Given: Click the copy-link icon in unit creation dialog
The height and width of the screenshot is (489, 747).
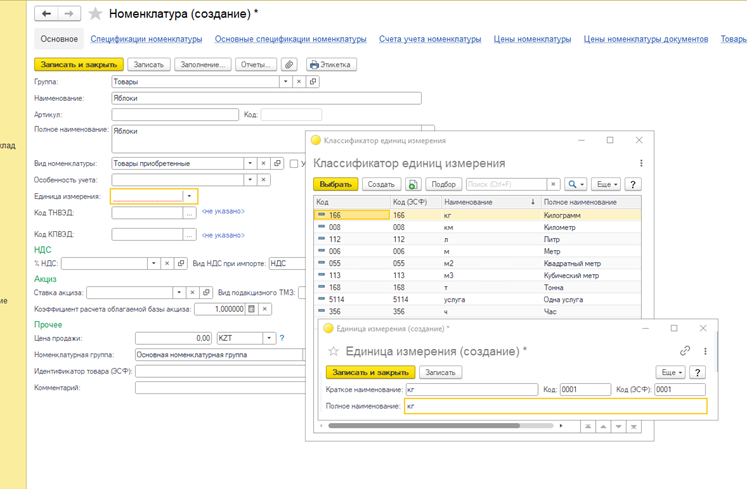Looking at the screenshot, I should click(685, 351).
